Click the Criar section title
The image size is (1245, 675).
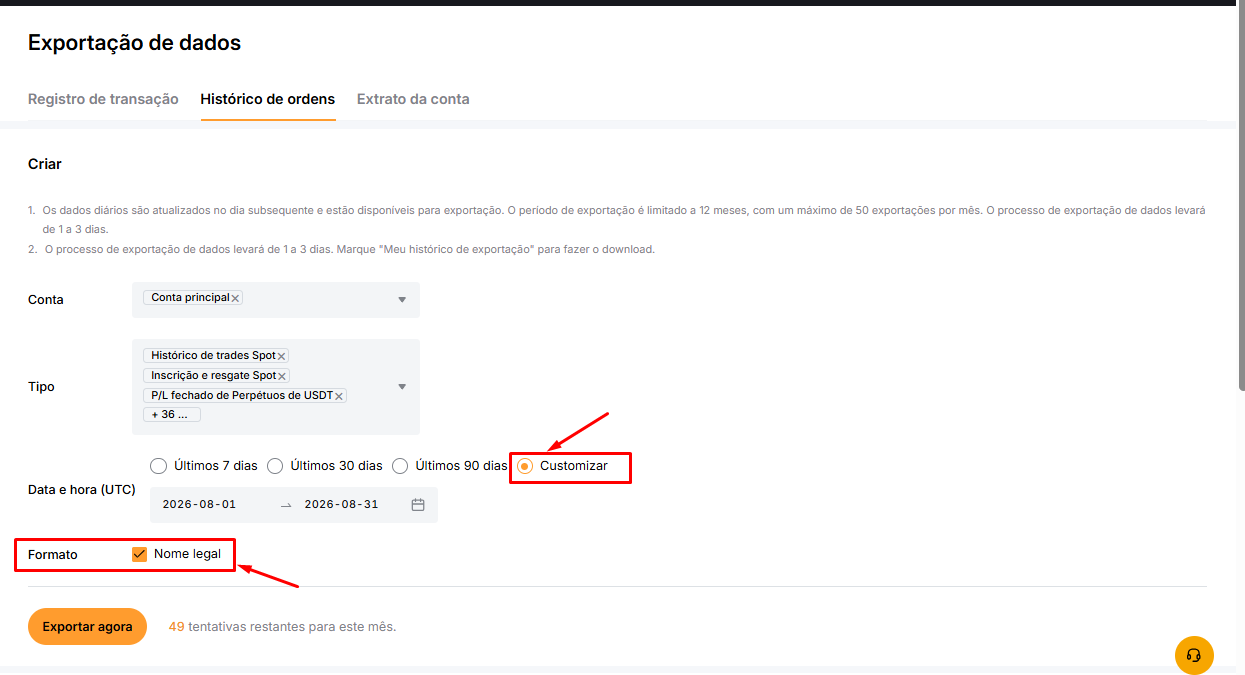pyautogui.click(x=45, y=164)
